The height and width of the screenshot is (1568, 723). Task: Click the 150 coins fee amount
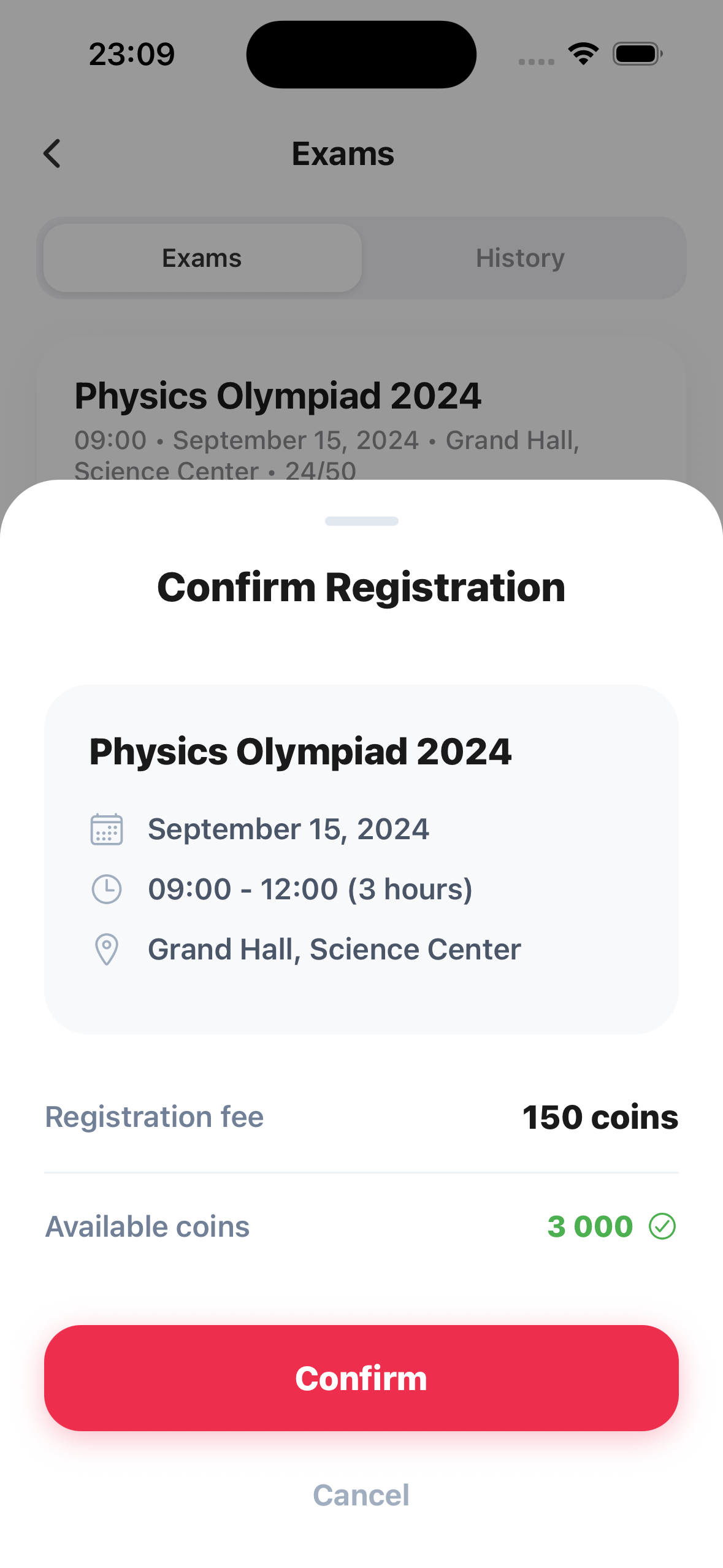point(600,1117)
